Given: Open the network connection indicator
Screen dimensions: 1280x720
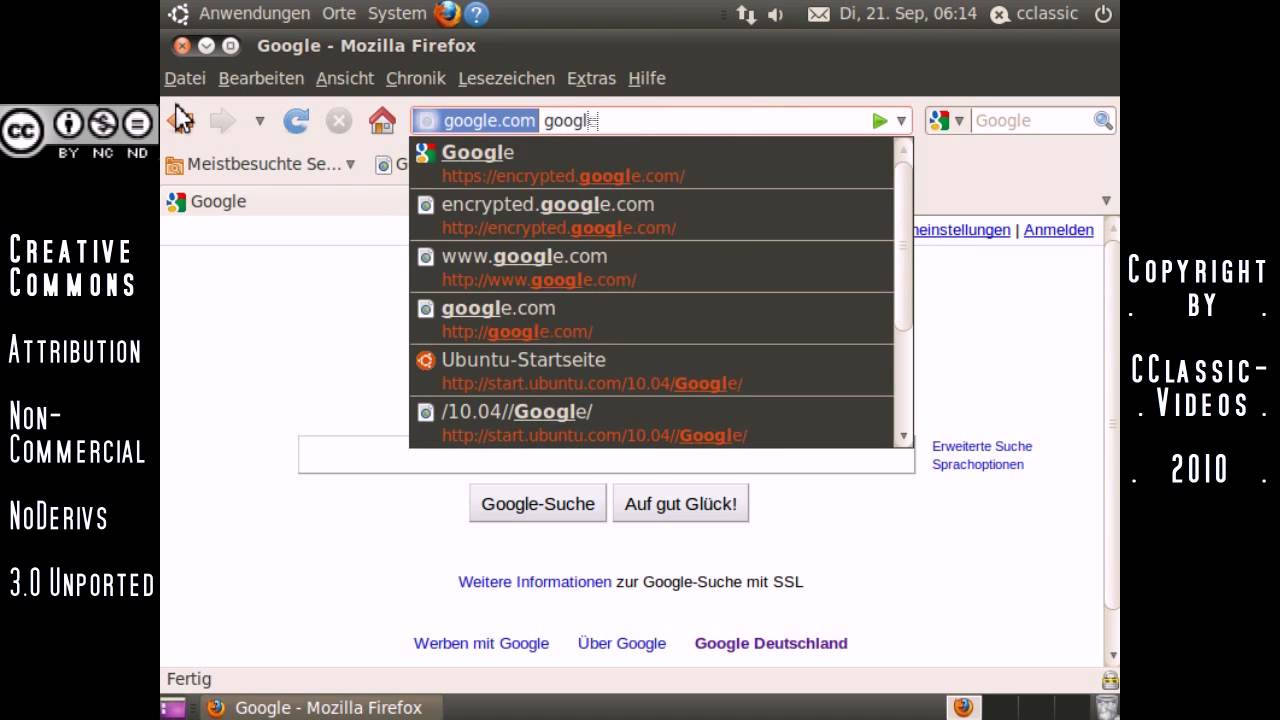Looking at the screenshot, I should click(746, 14).
